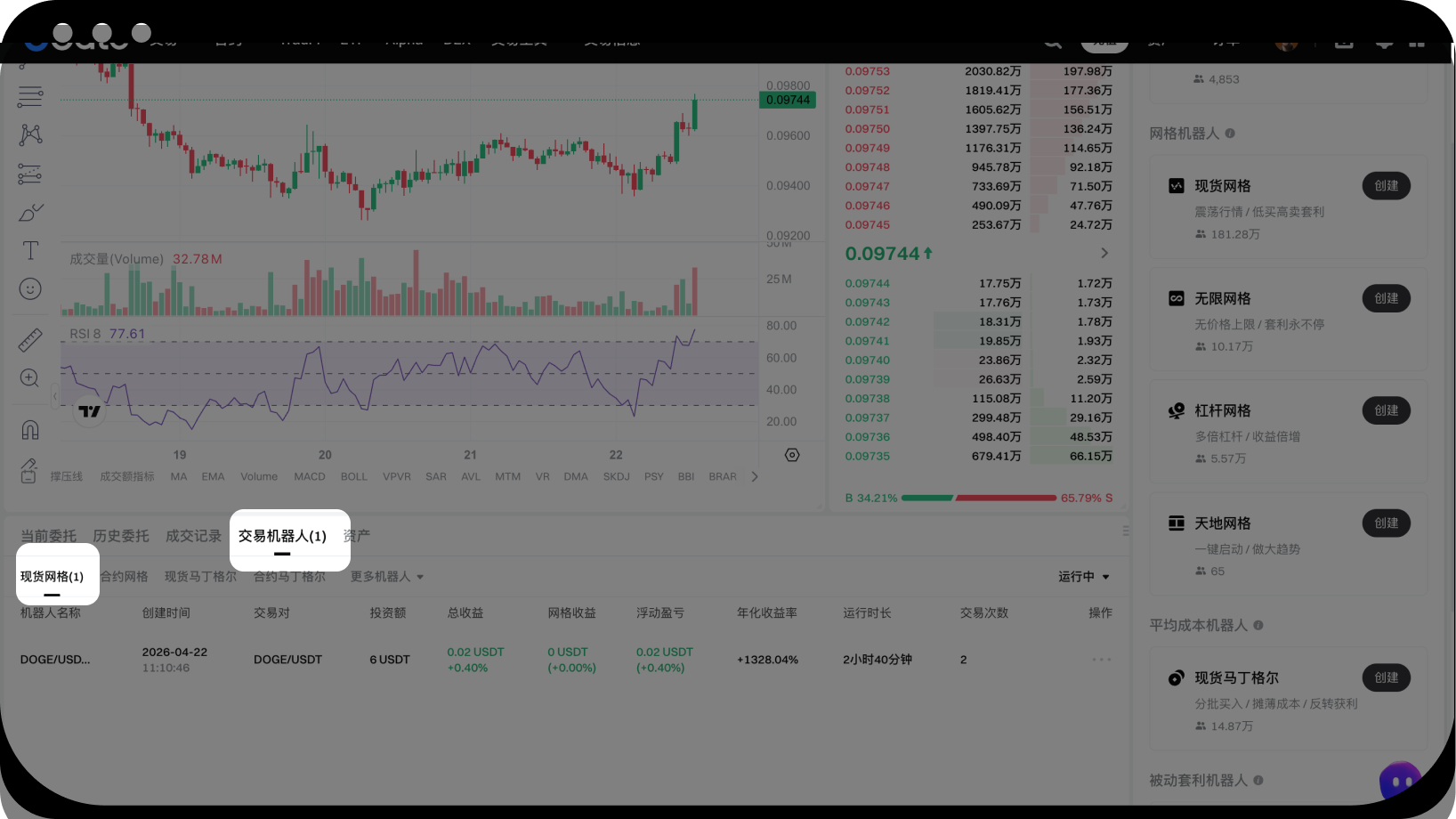
Task: Click 创建 button for 现货马丁格尔
Action: click(x=1386, y=677)
